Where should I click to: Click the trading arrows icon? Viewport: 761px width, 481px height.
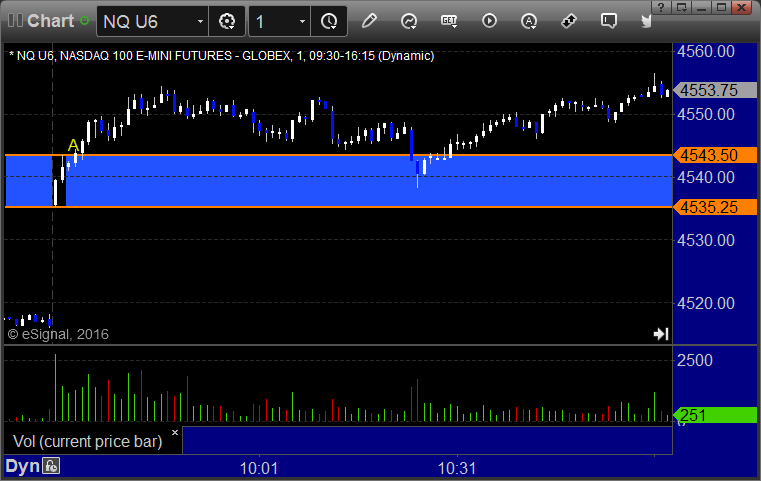(x=568, y=21)
